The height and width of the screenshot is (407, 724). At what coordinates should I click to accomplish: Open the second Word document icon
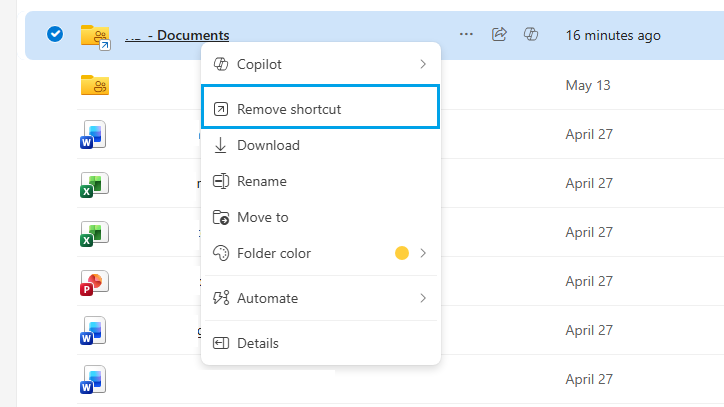(x=93, y=330)
